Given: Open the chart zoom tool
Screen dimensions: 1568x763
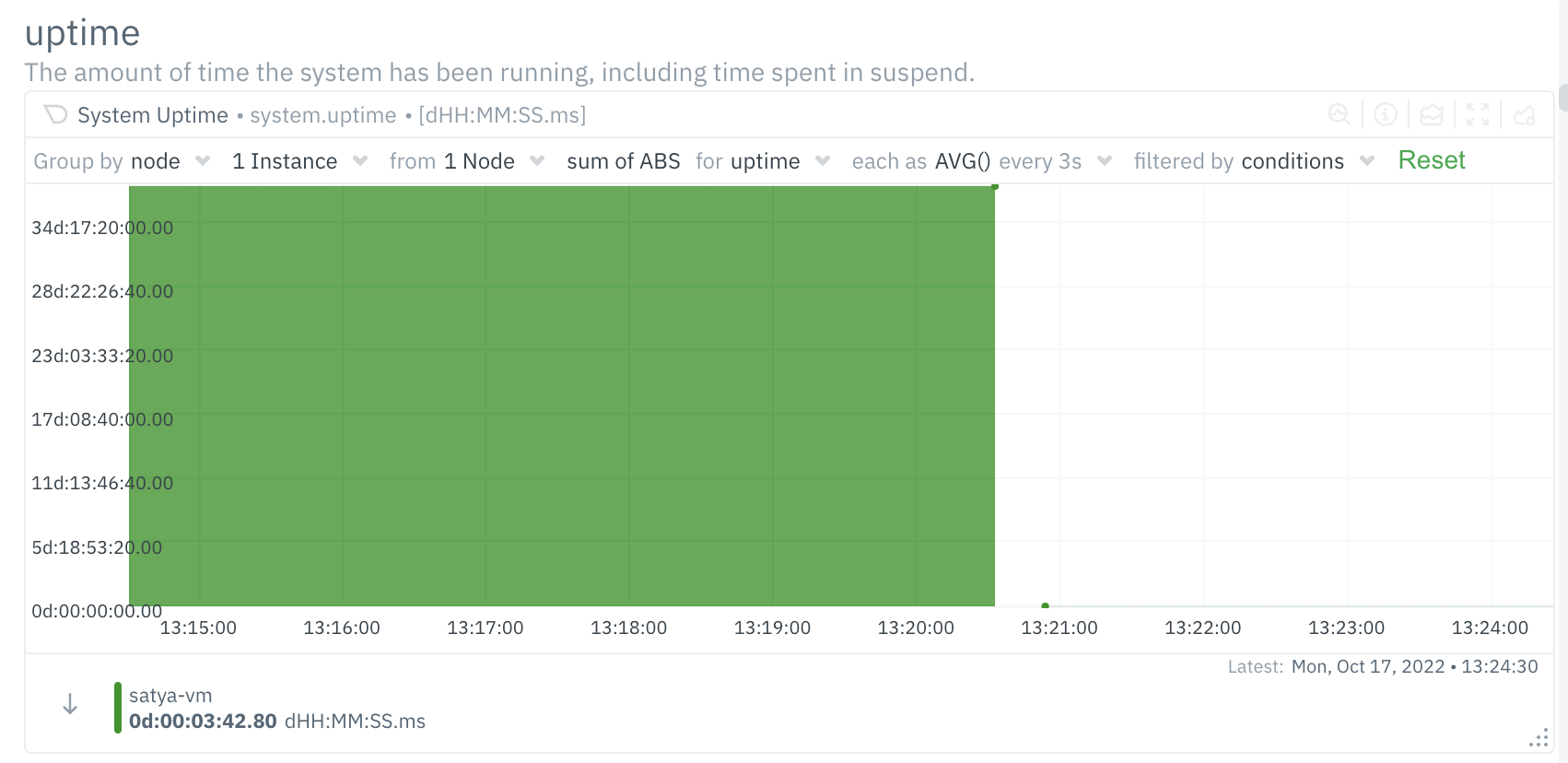Looking at the screenshot, I should (1340, 115).
